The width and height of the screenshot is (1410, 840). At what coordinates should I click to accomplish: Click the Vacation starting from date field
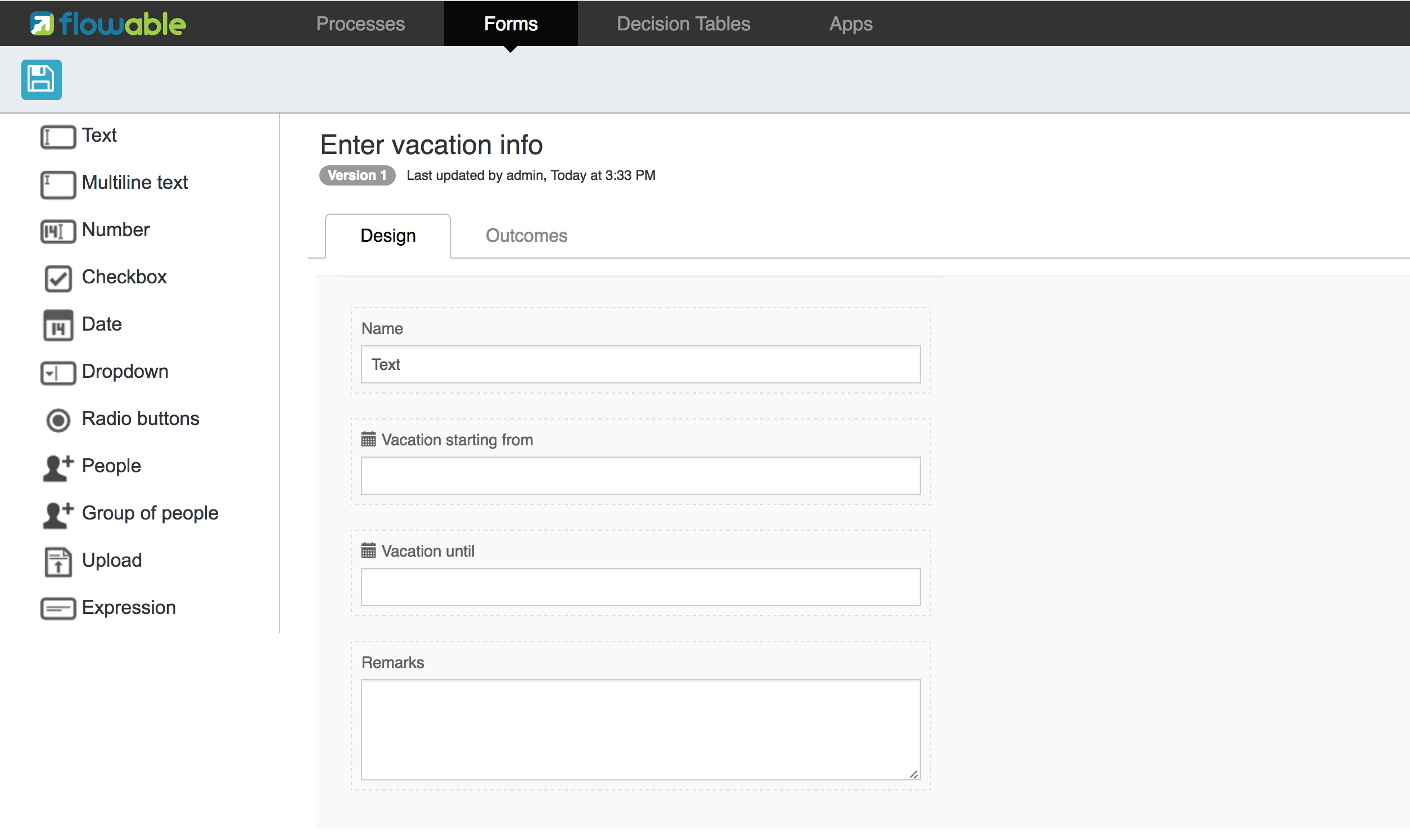coord(640,476)
